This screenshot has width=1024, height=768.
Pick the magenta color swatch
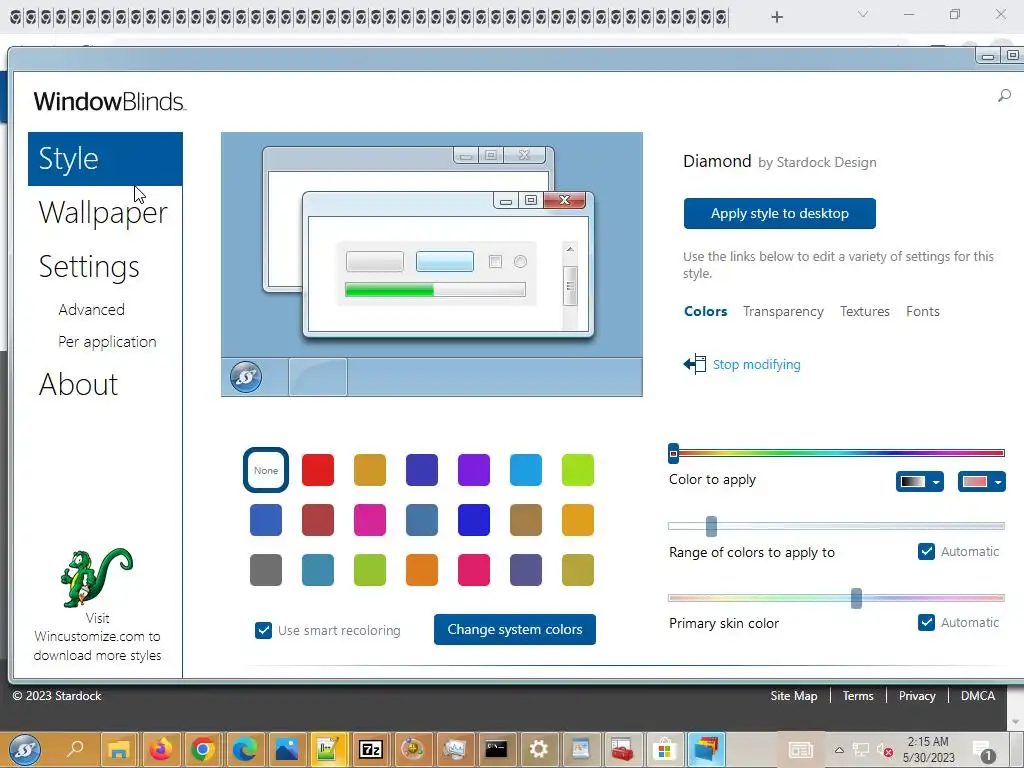tap(370, 520)
